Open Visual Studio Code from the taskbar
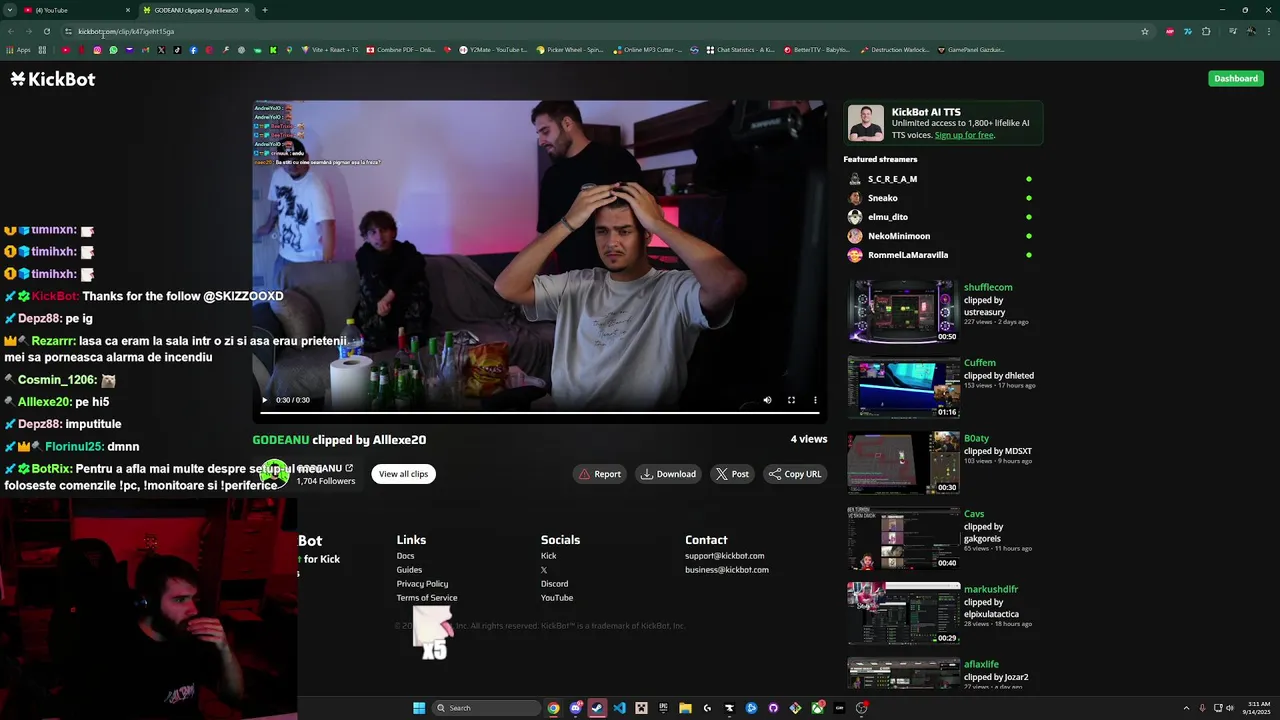 (619, 708)
